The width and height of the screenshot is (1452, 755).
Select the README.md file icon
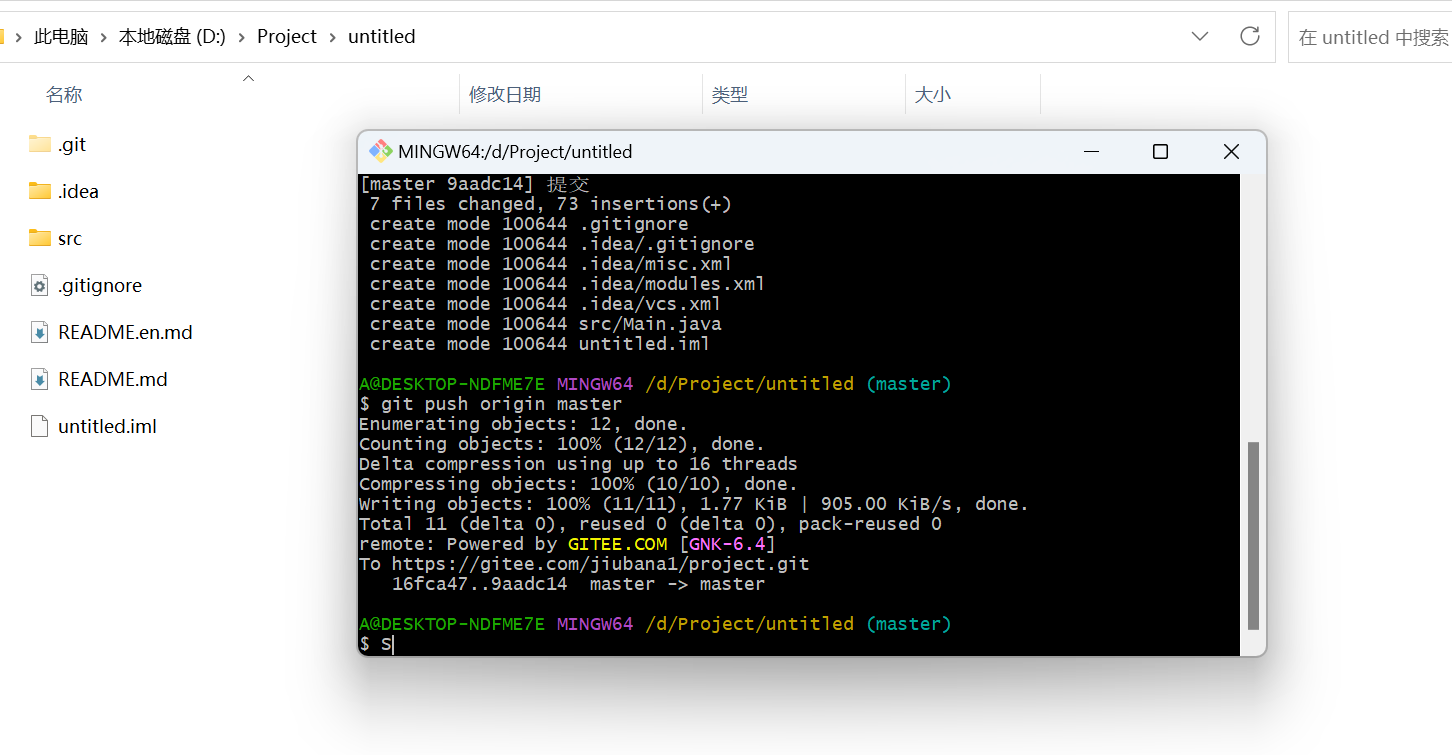(40, 380)
